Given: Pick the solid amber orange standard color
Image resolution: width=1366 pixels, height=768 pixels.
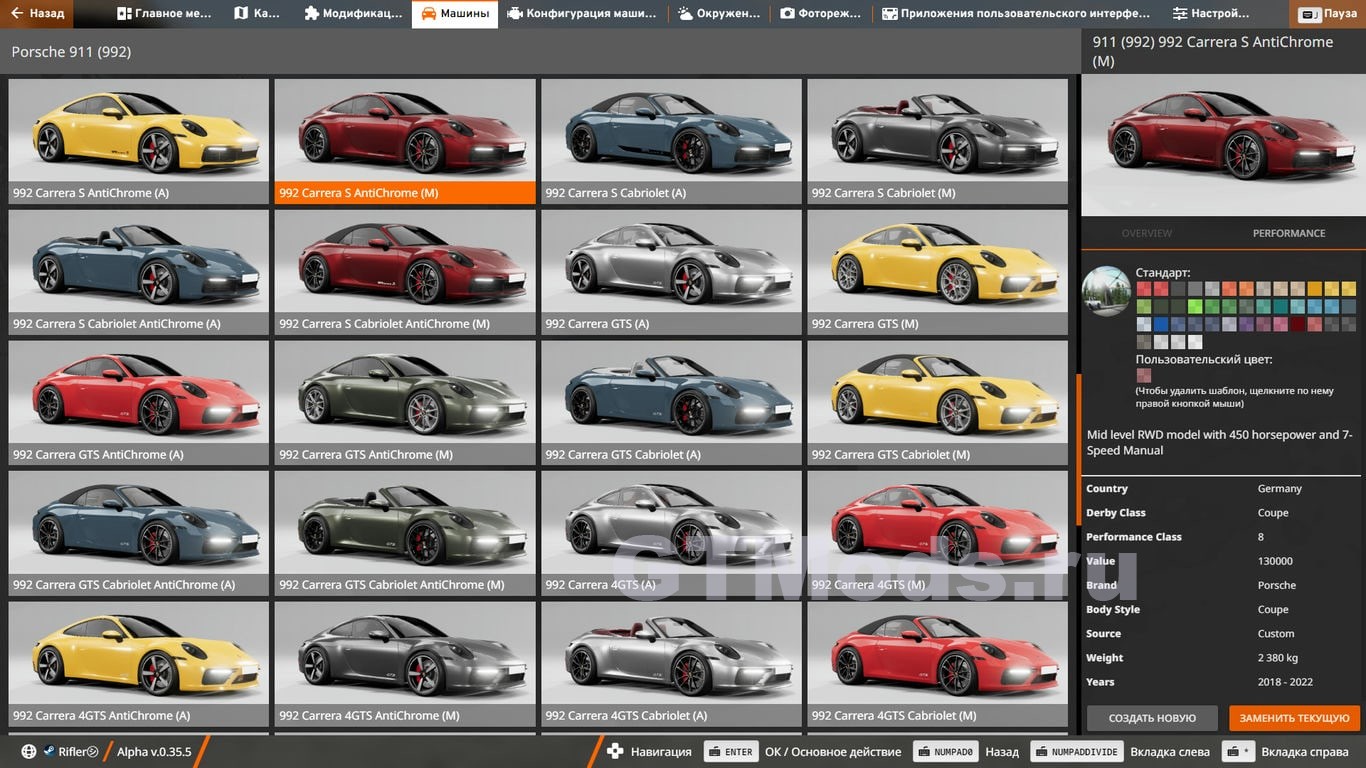Looking at the screenshot, I should point(1315,289).
